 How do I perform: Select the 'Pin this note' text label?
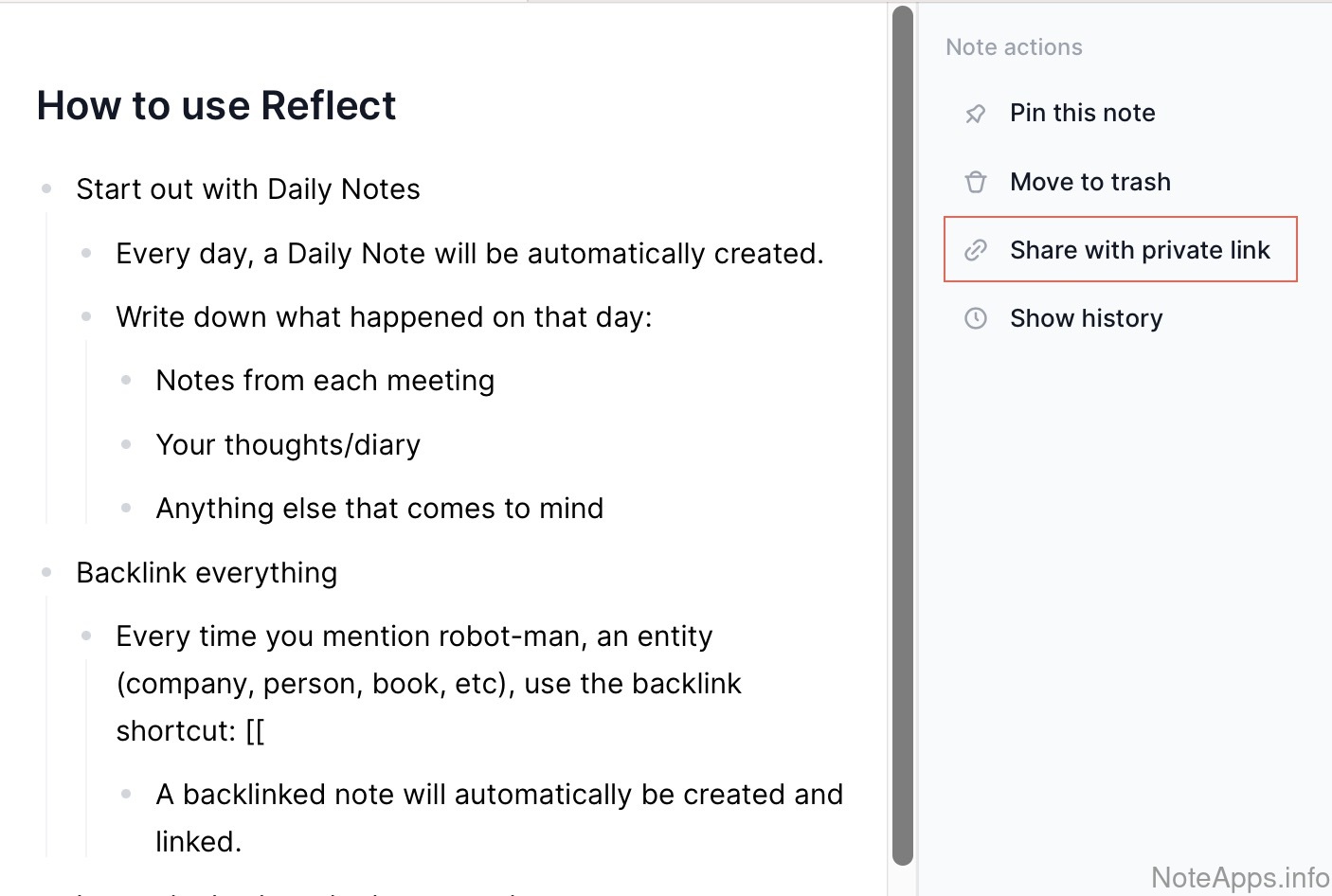point(1082,113)
